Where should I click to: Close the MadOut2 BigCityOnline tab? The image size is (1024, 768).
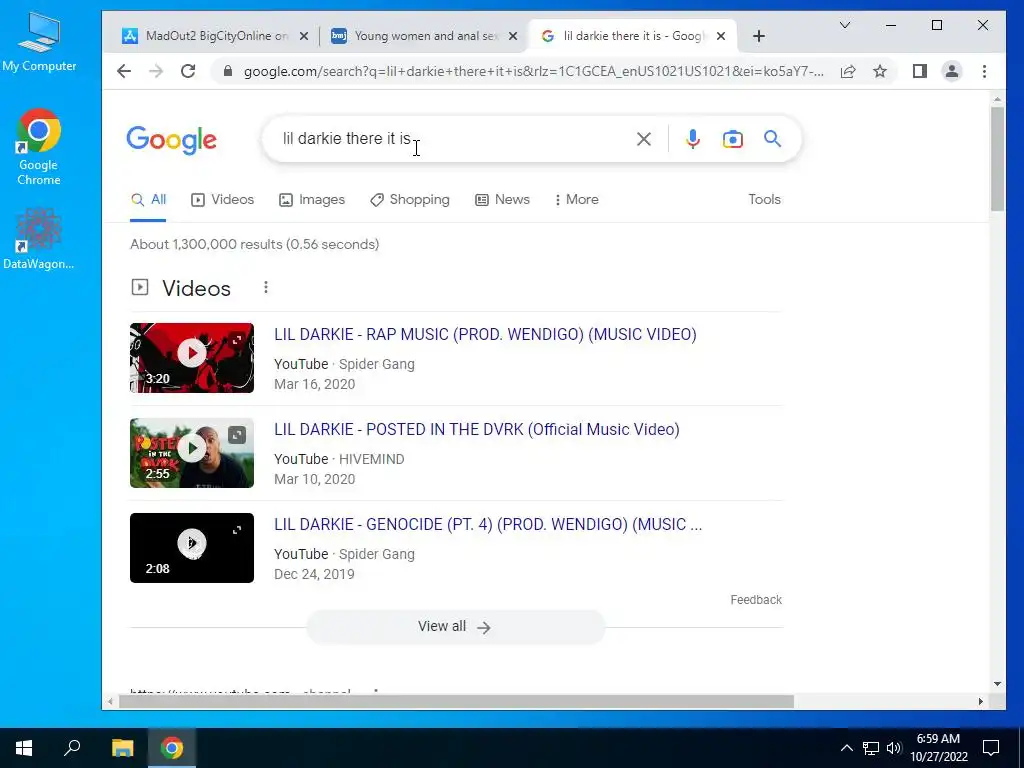pyautogui.click(x=304, y=37)
